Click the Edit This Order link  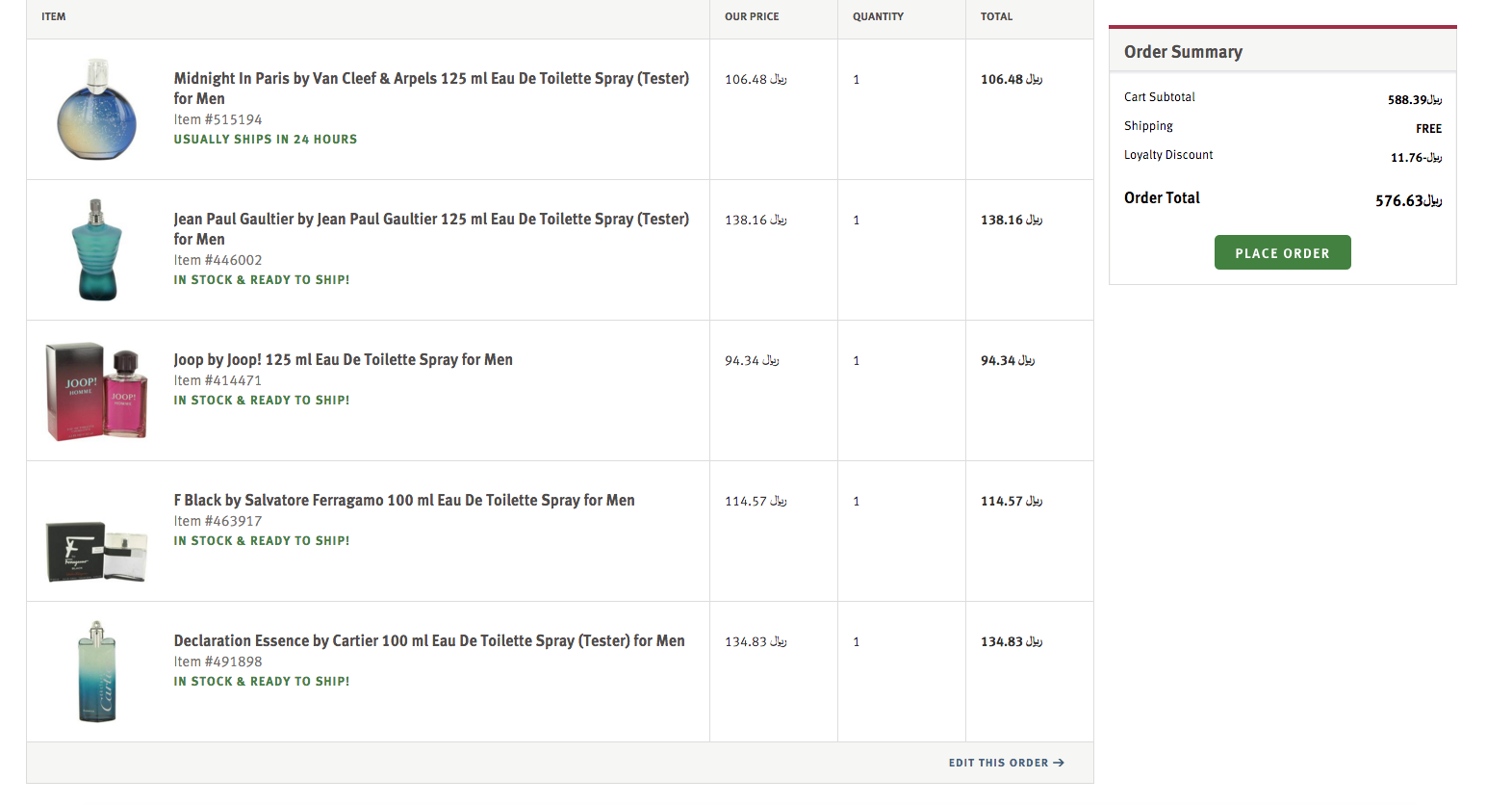click(x=998, y=763)
